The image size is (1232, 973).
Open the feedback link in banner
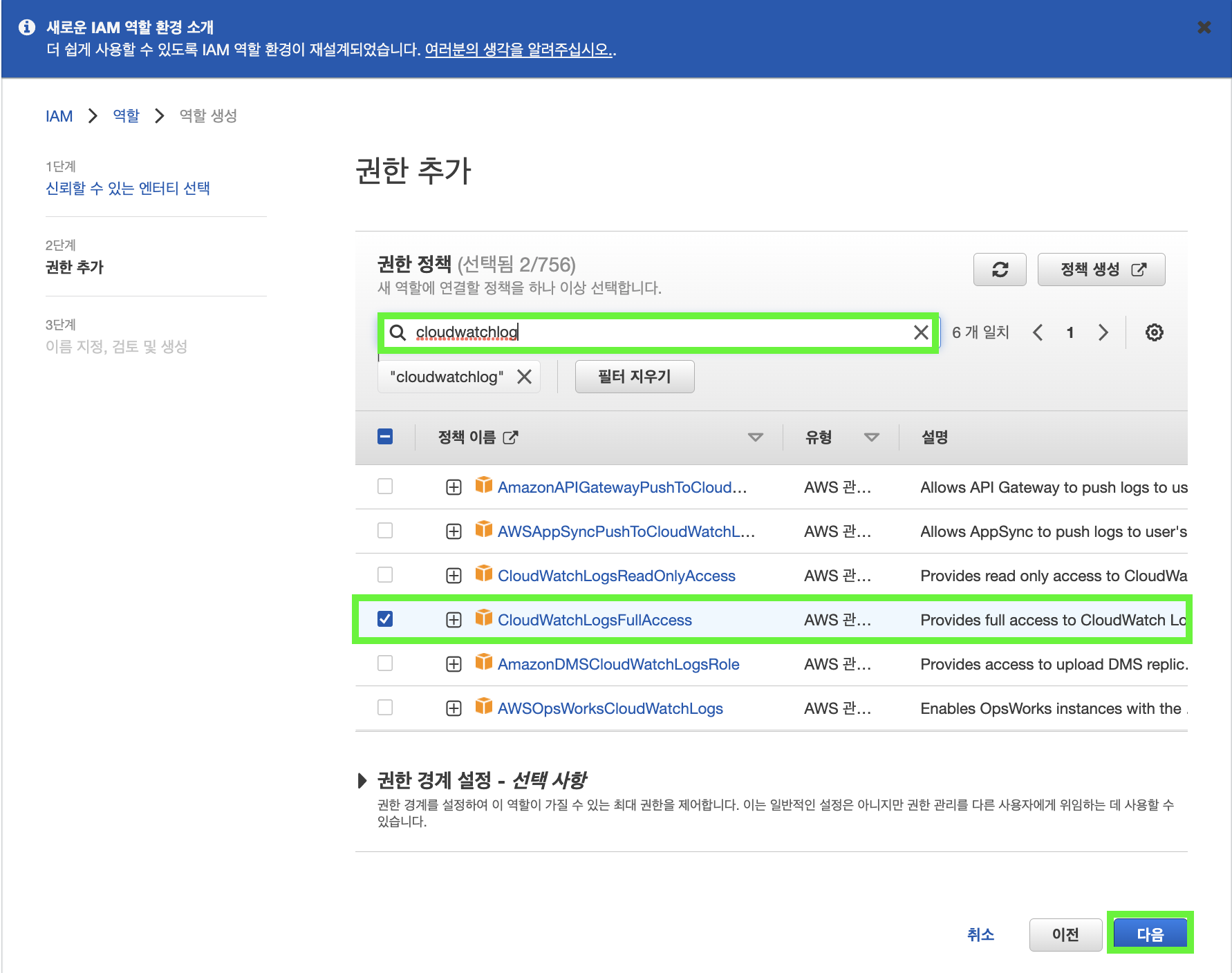tap(519, 50)
